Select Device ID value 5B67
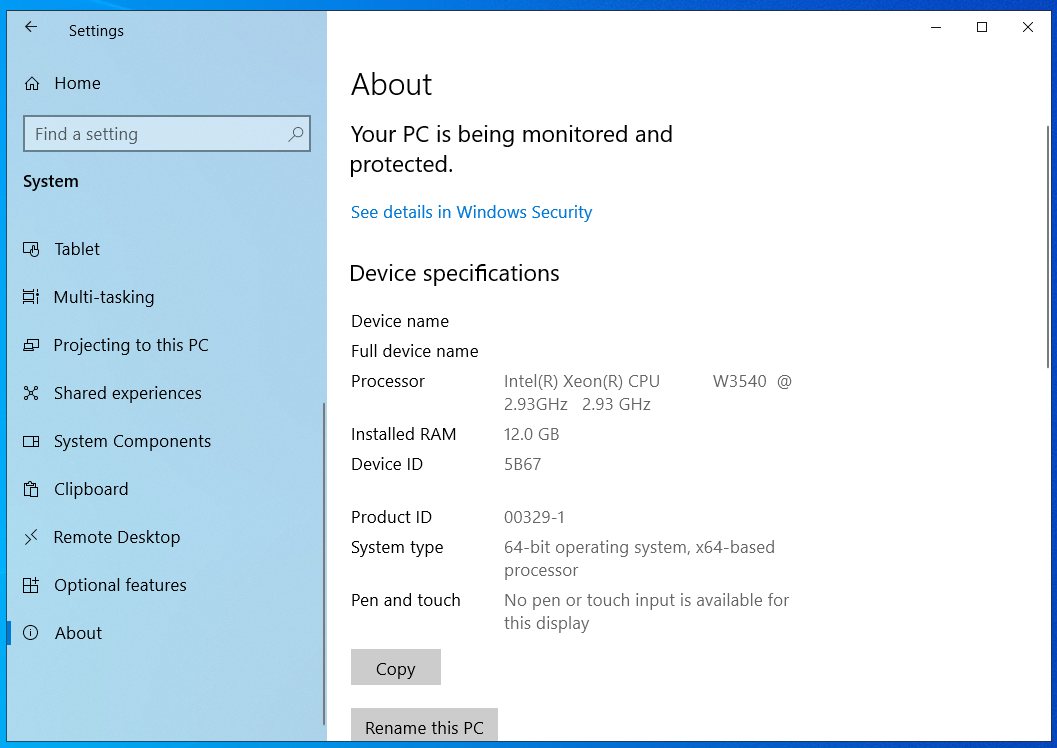 click(x=522, y=464)
